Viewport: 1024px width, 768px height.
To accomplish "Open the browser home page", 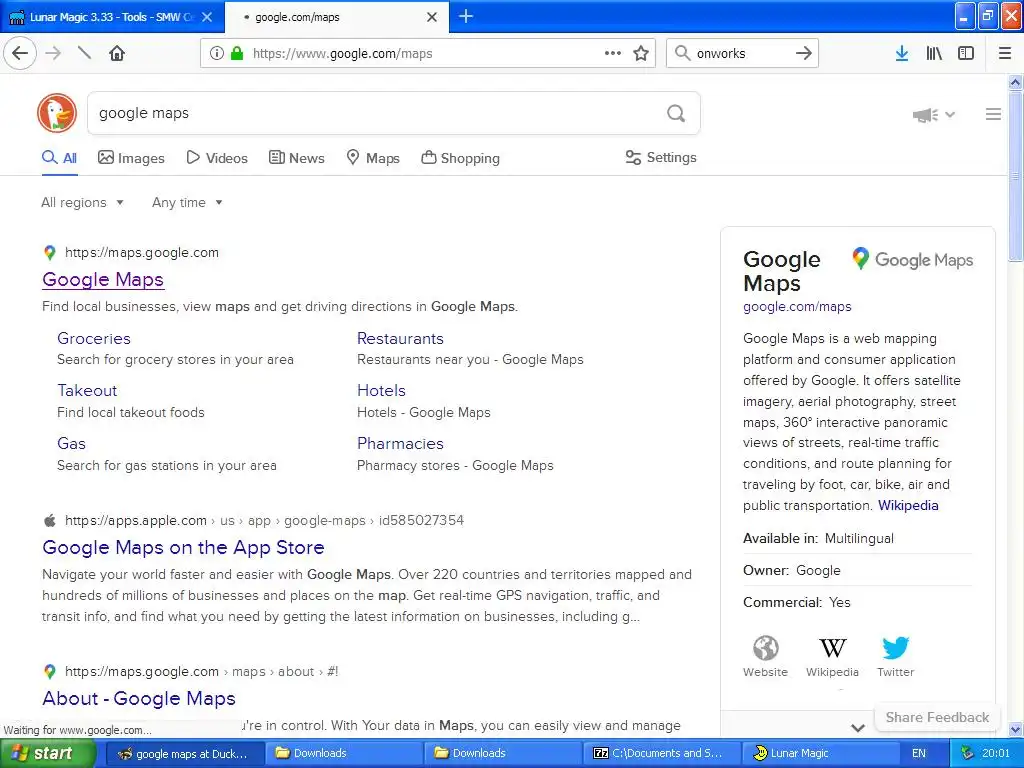I will pos(117,54).
